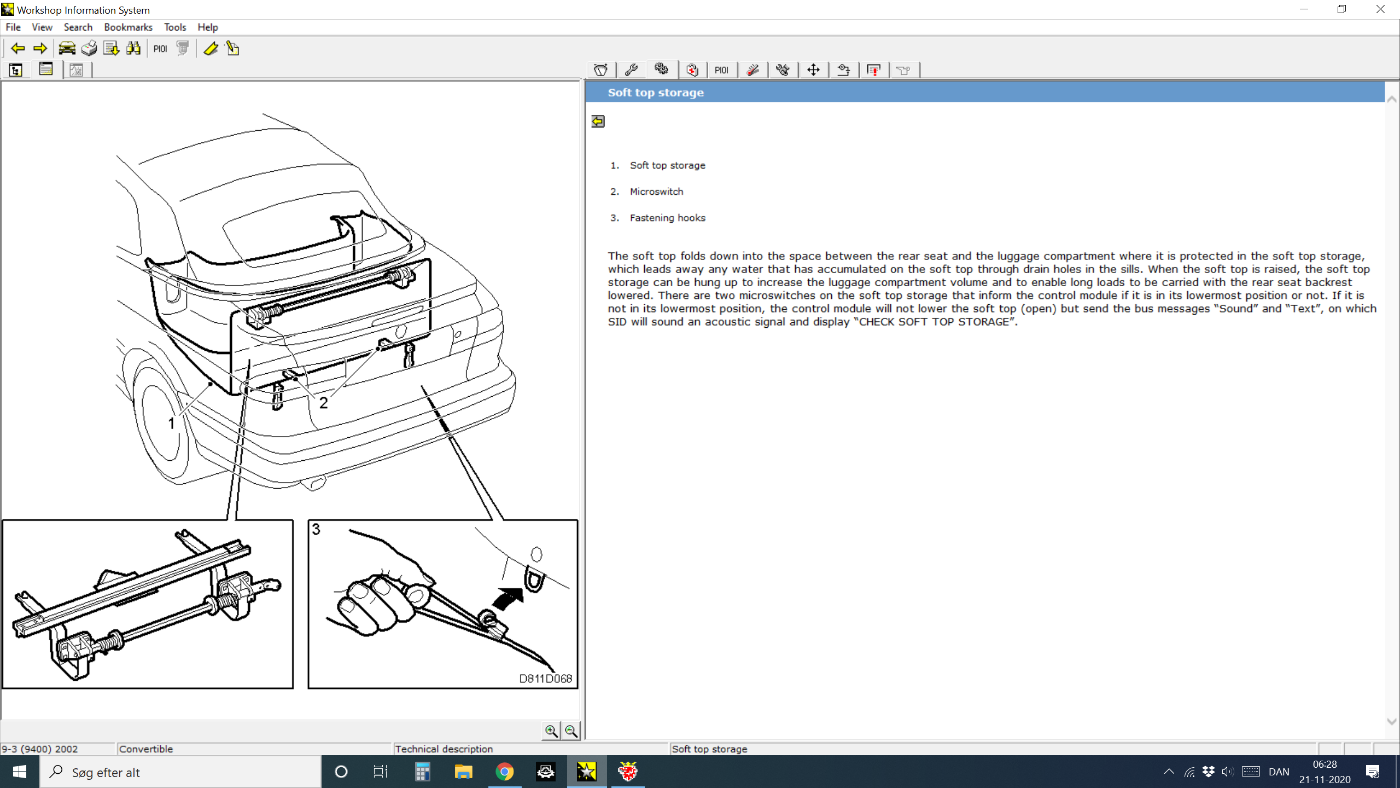Click the PIOI button in the main toolbar
The width and height of the screenshot is (1400, 788).
(x=160, y=48)
